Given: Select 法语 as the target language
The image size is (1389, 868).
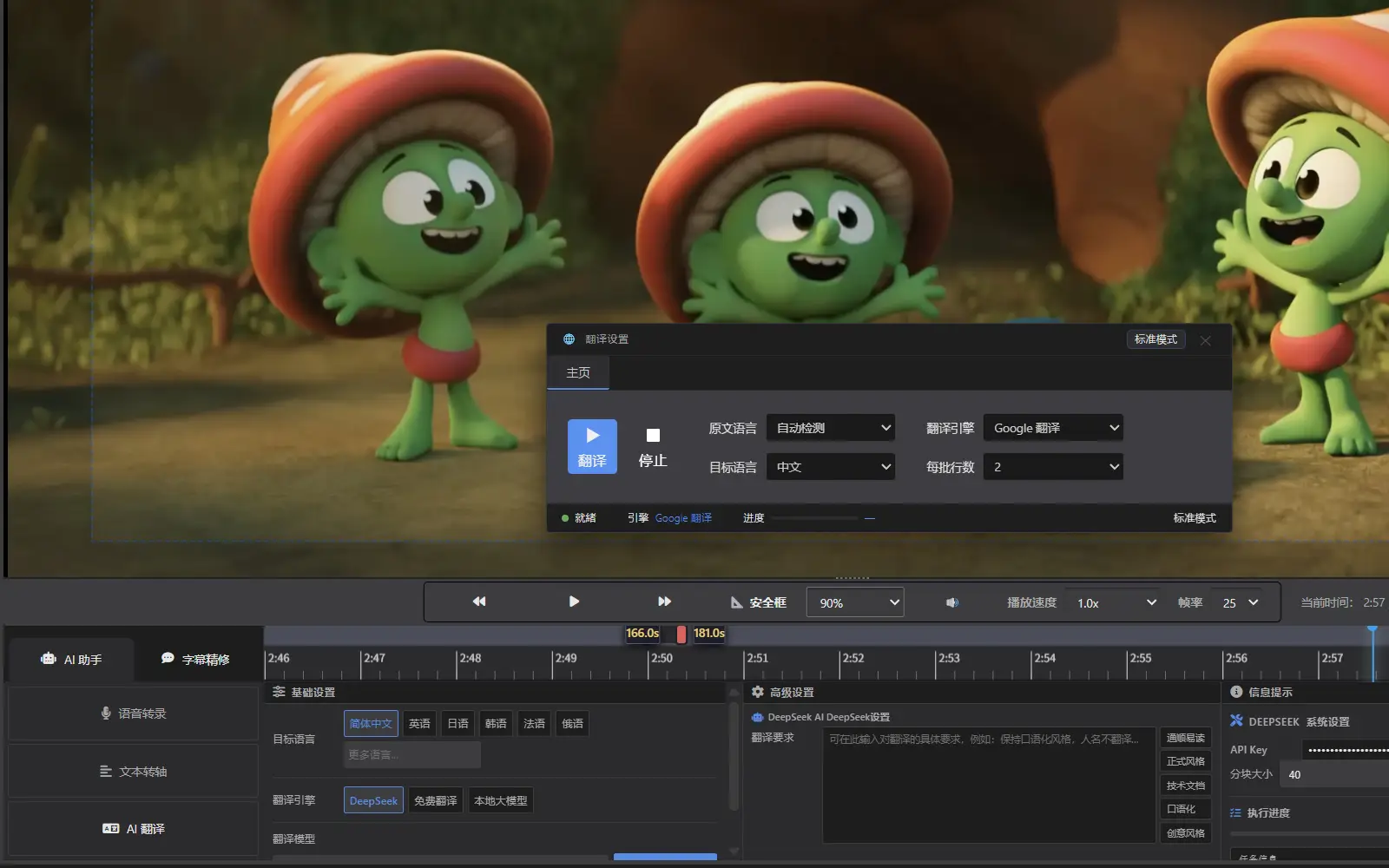Looking at the screenshot, I should click(534, 724).
